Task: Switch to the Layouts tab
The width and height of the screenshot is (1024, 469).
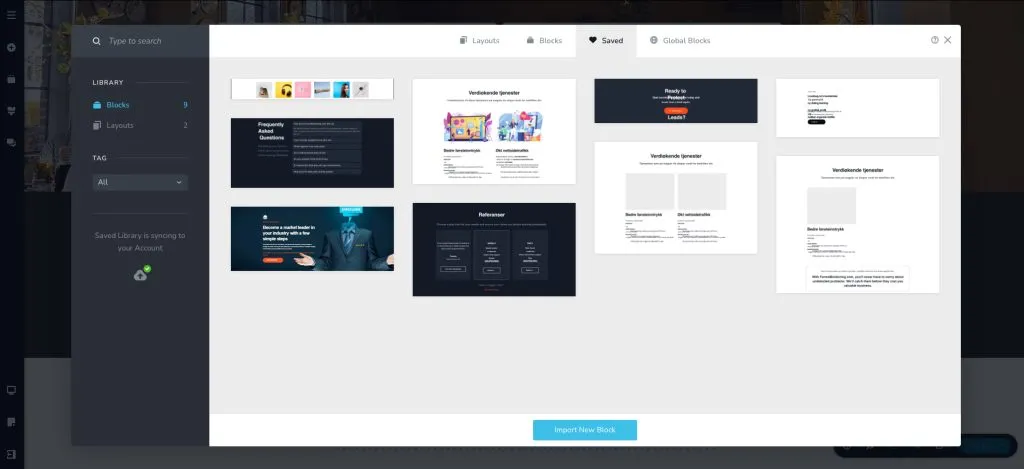Action: click(479, 41)
